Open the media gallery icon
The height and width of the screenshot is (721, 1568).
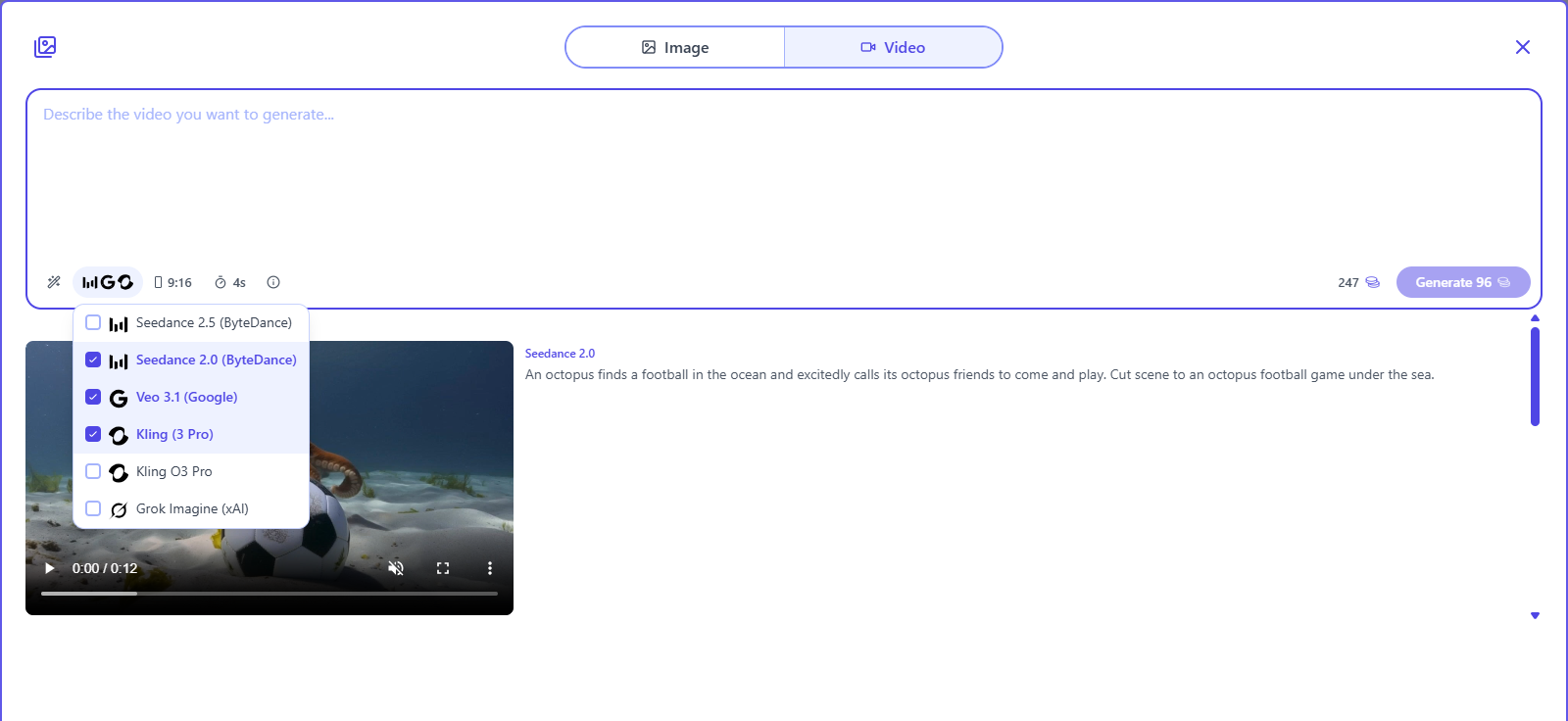[x=45, y=47]
